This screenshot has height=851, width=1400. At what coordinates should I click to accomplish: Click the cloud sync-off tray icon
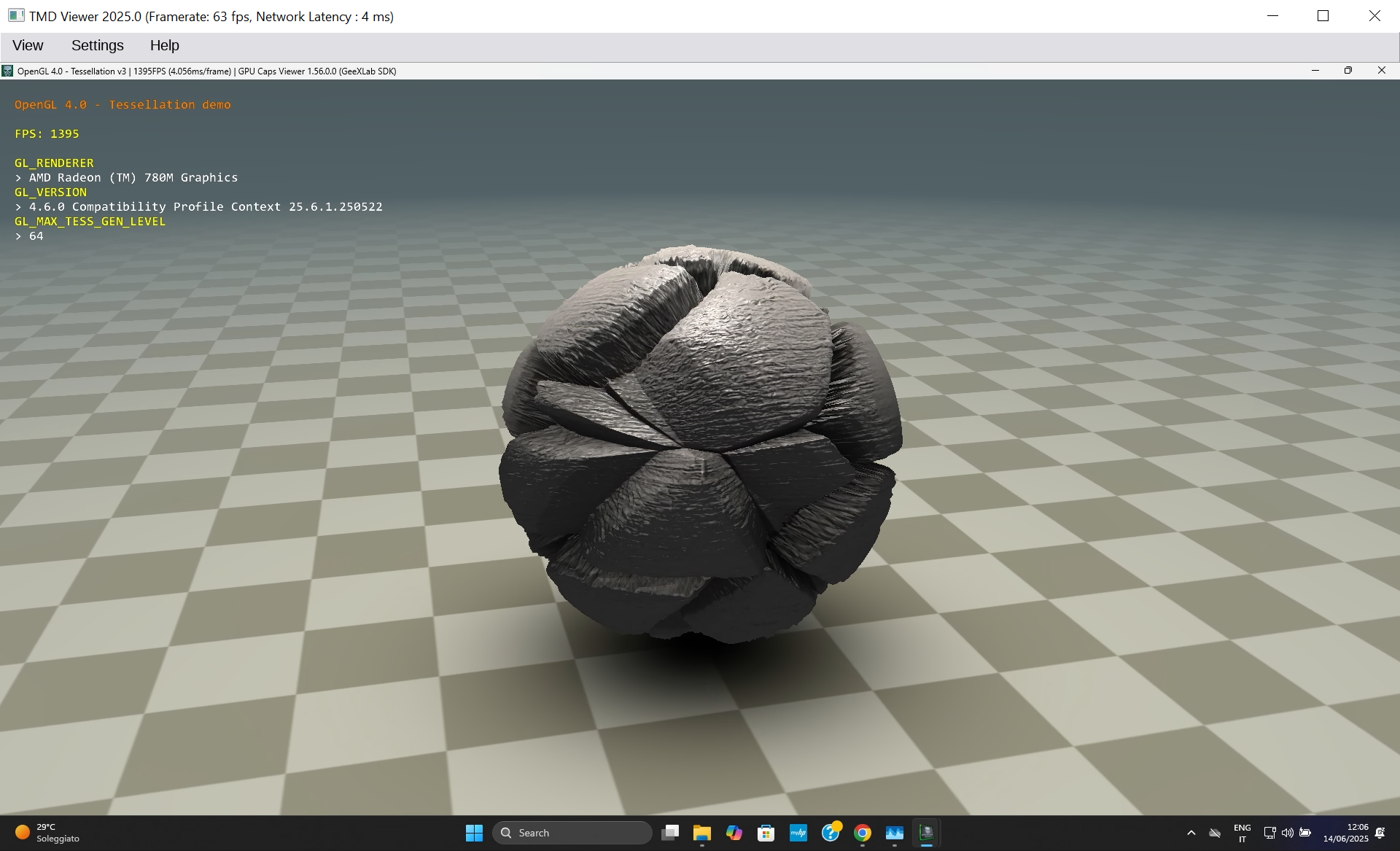click(x=1215, y=833)
